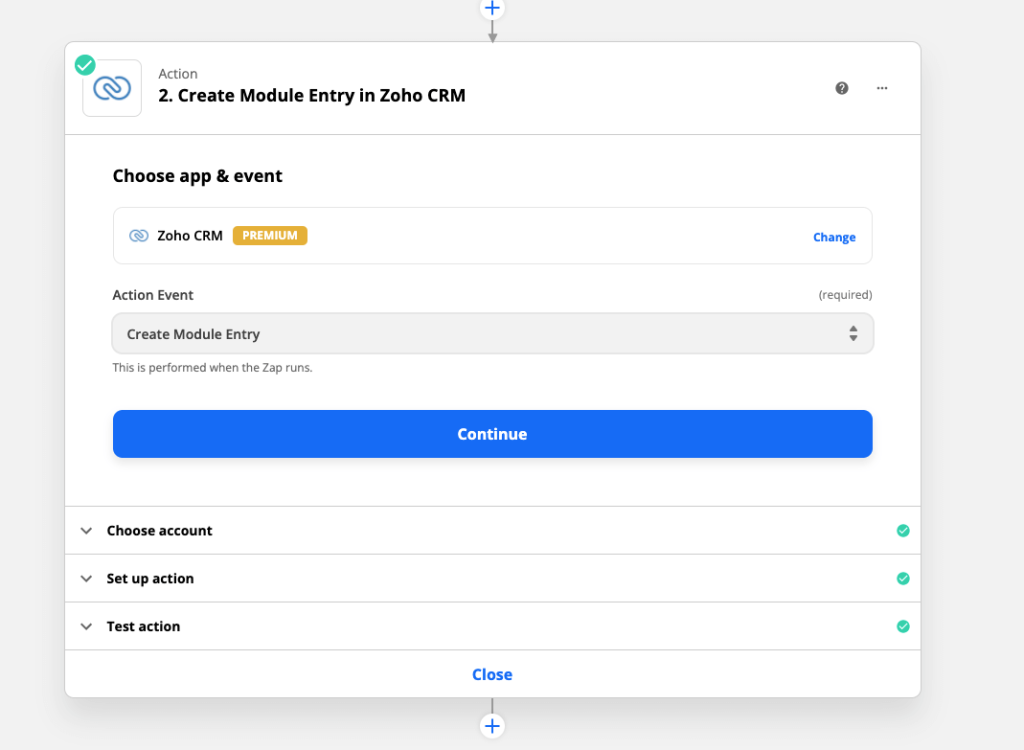Click the PREMIUM badge
The width and height of the screenshot is (1024, 750).
(270, 236)
